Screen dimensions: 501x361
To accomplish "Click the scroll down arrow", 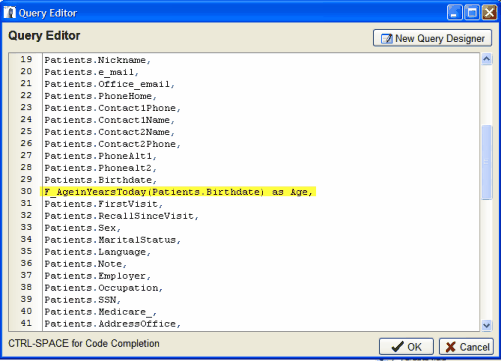I will click(487, 325).
